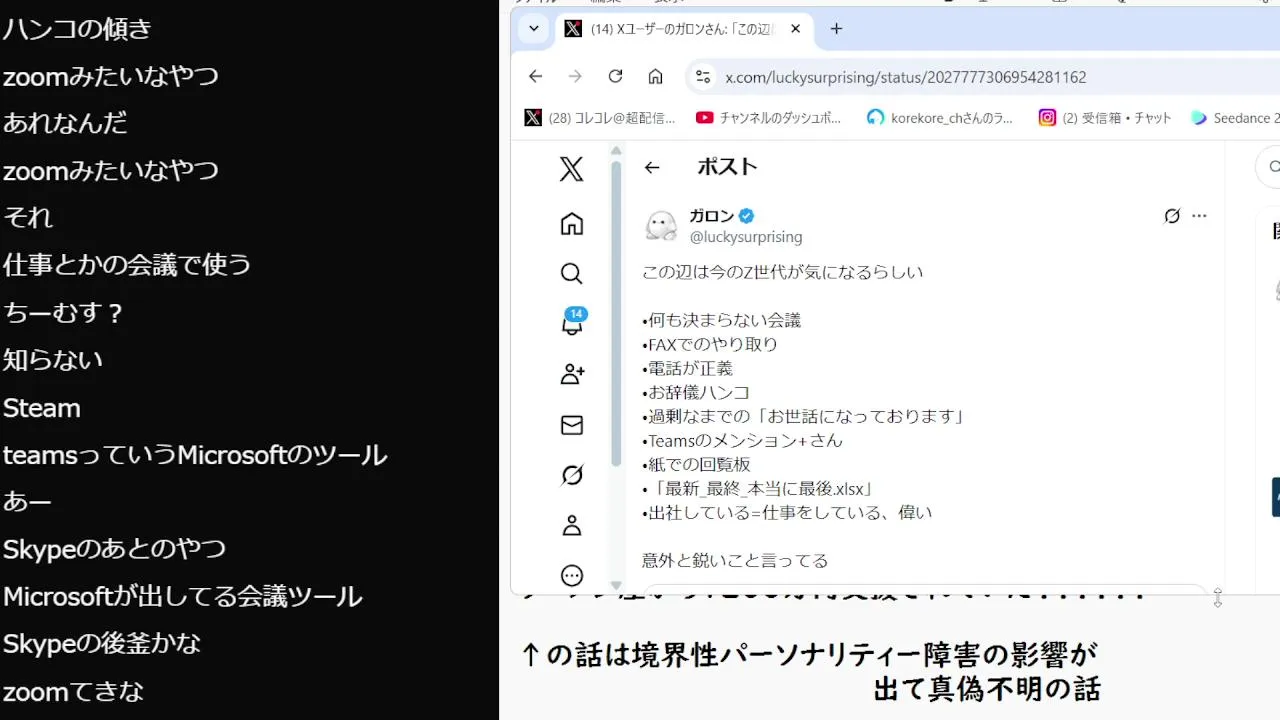Reload the page with the refresh button
Viewport: 1280px width, 720px height.
coord(615,77)
